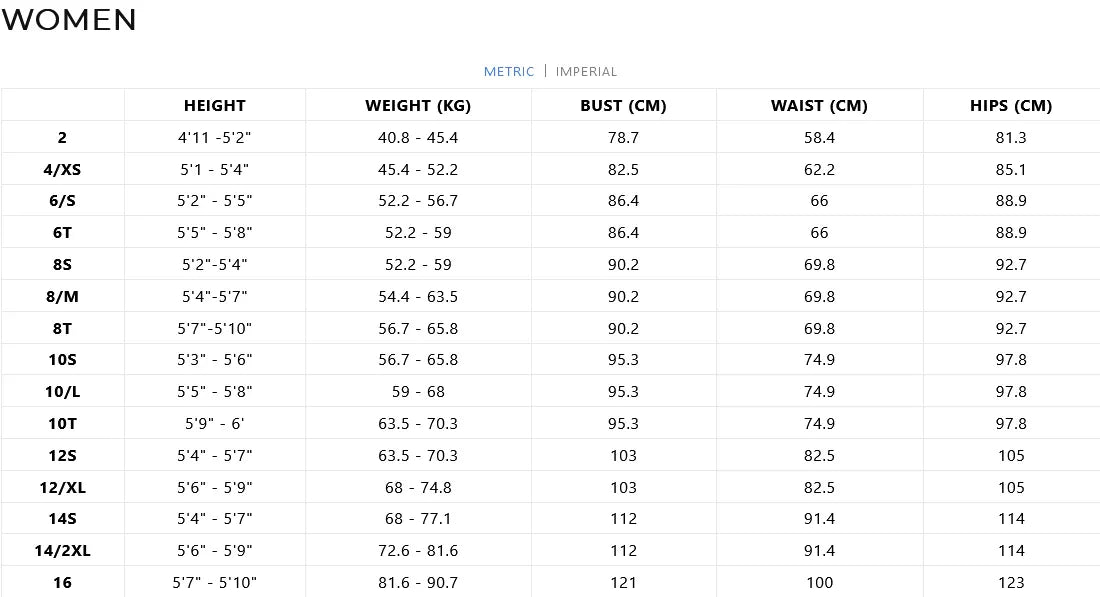Image resolution: width=1100 pixels, height=597 pixels.
Task: Click the WOMEN heading
Action: click(x=69, y=20)
